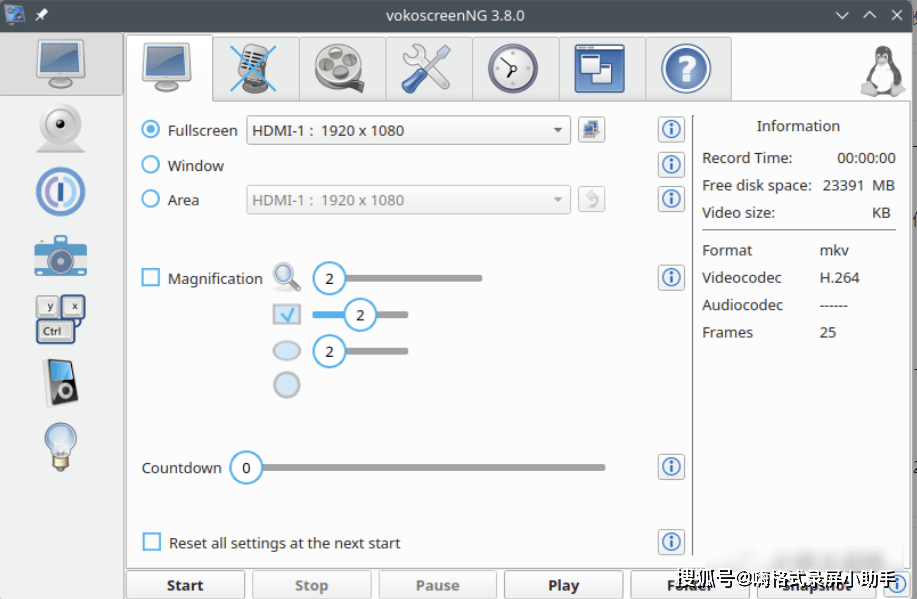Open the Screencast section in sidebar
Screen dimensions: 917x599
coord(61,64)
